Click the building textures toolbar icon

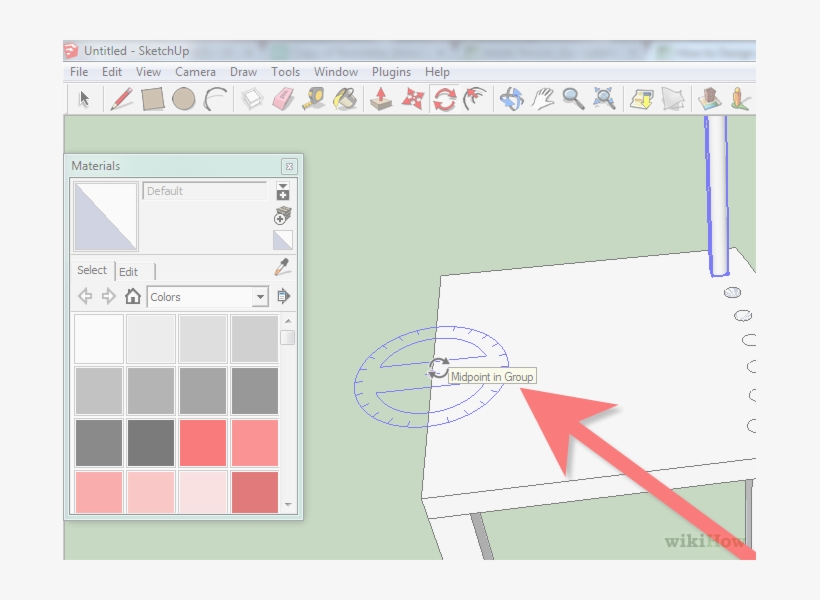[710, 99]
